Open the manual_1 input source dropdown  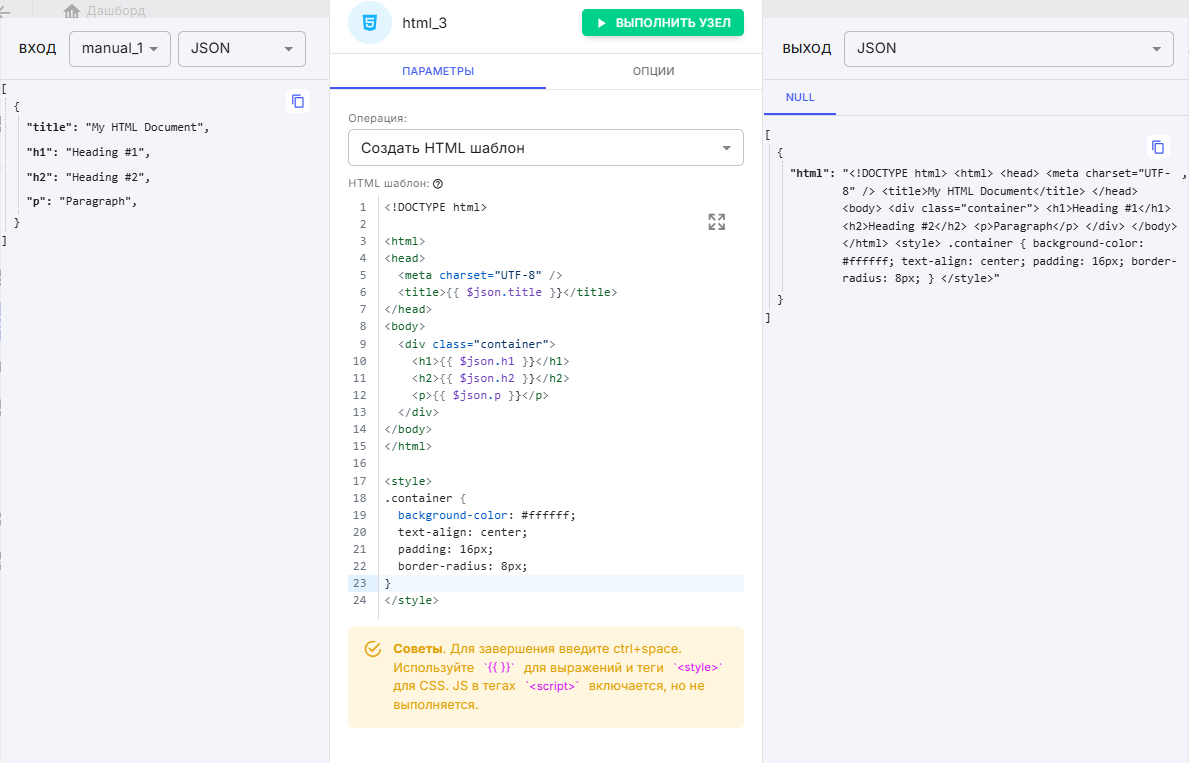point(120,48)
